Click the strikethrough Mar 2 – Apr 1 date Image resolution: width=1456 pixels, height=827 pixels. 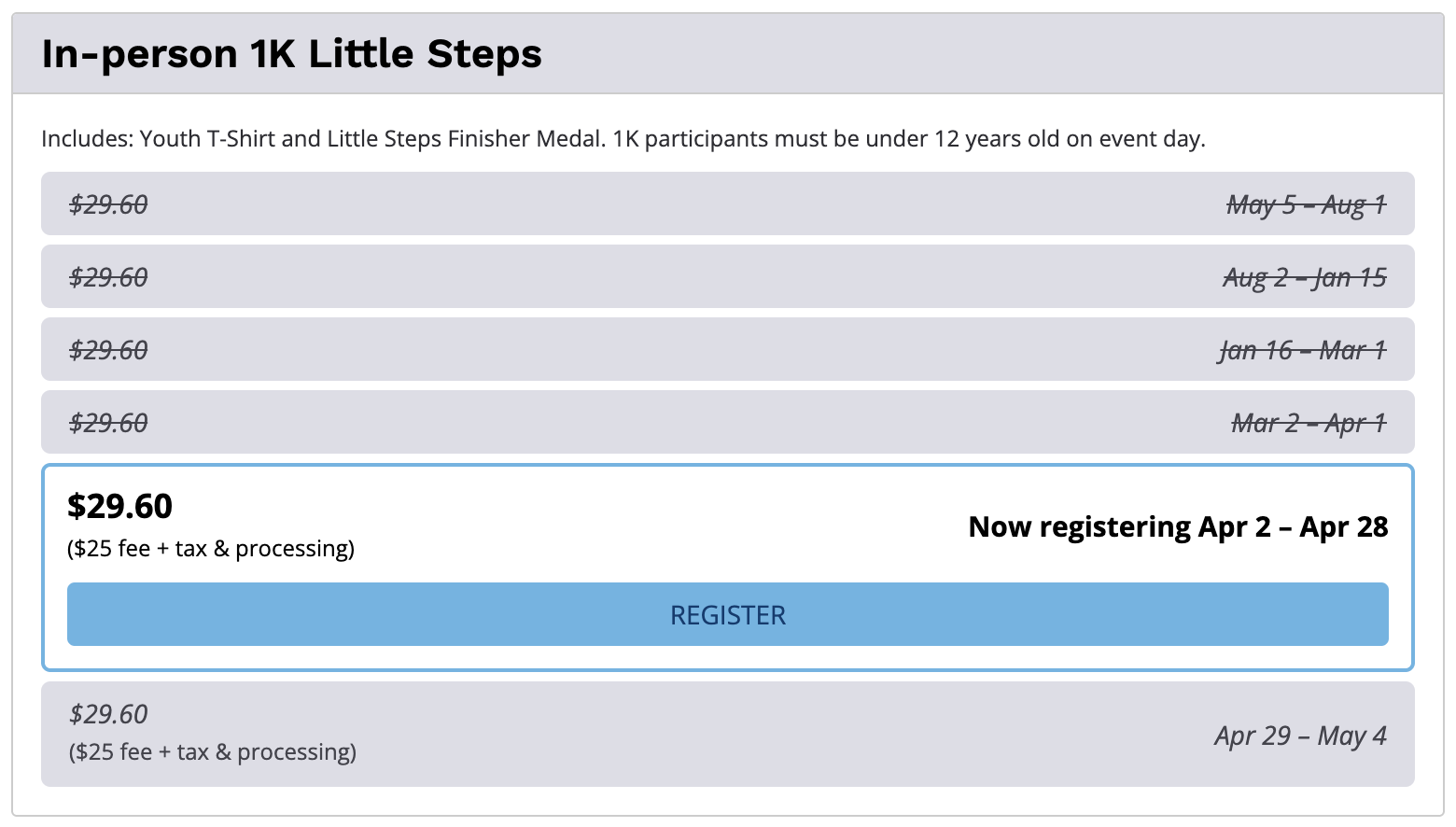[x=1309, y=423]
